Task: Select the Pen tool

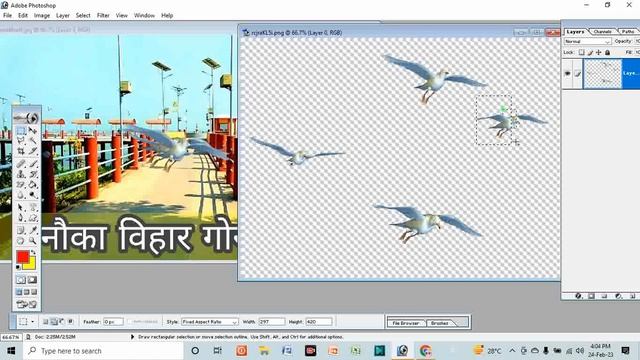Action: tap(20, 218)
